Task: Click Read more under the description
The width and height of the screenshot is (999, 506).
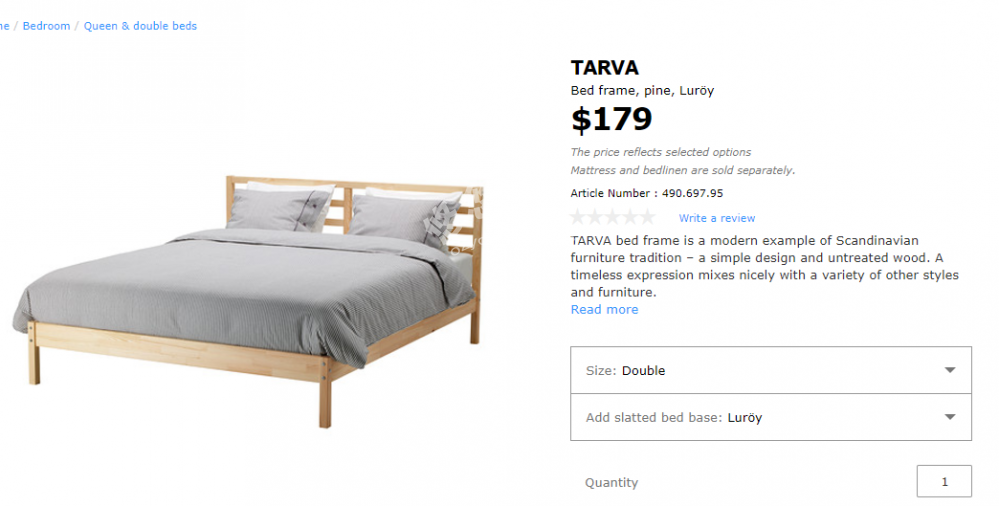Action: (x=604, y=310)
